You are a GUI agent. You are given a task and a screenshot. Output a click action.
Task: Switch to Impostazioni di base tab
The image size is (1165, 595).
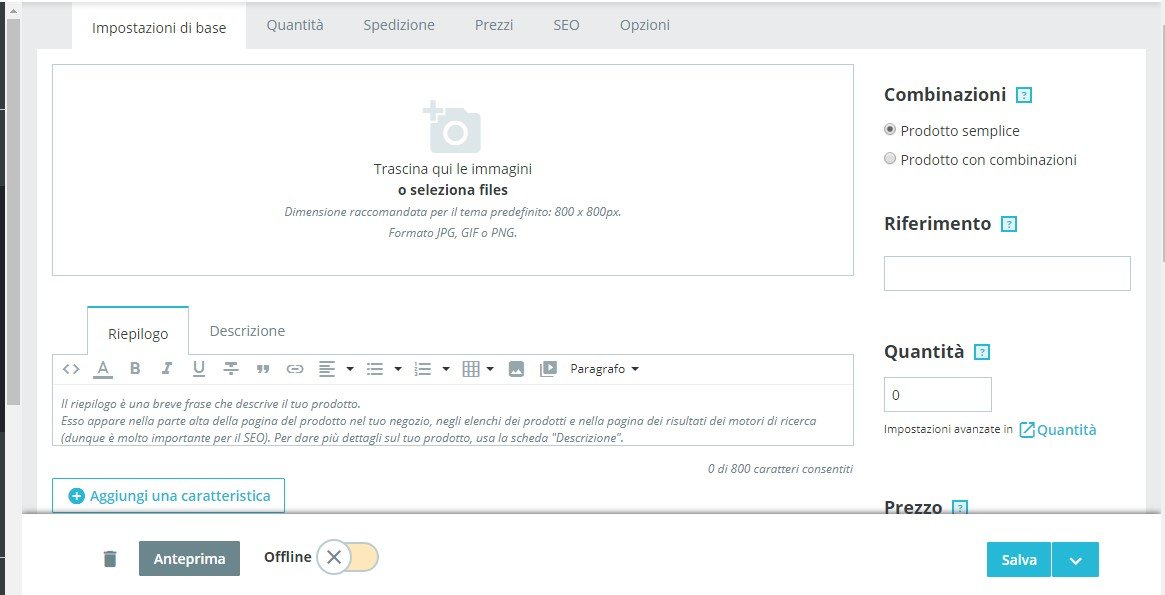(x=159, y=28)
